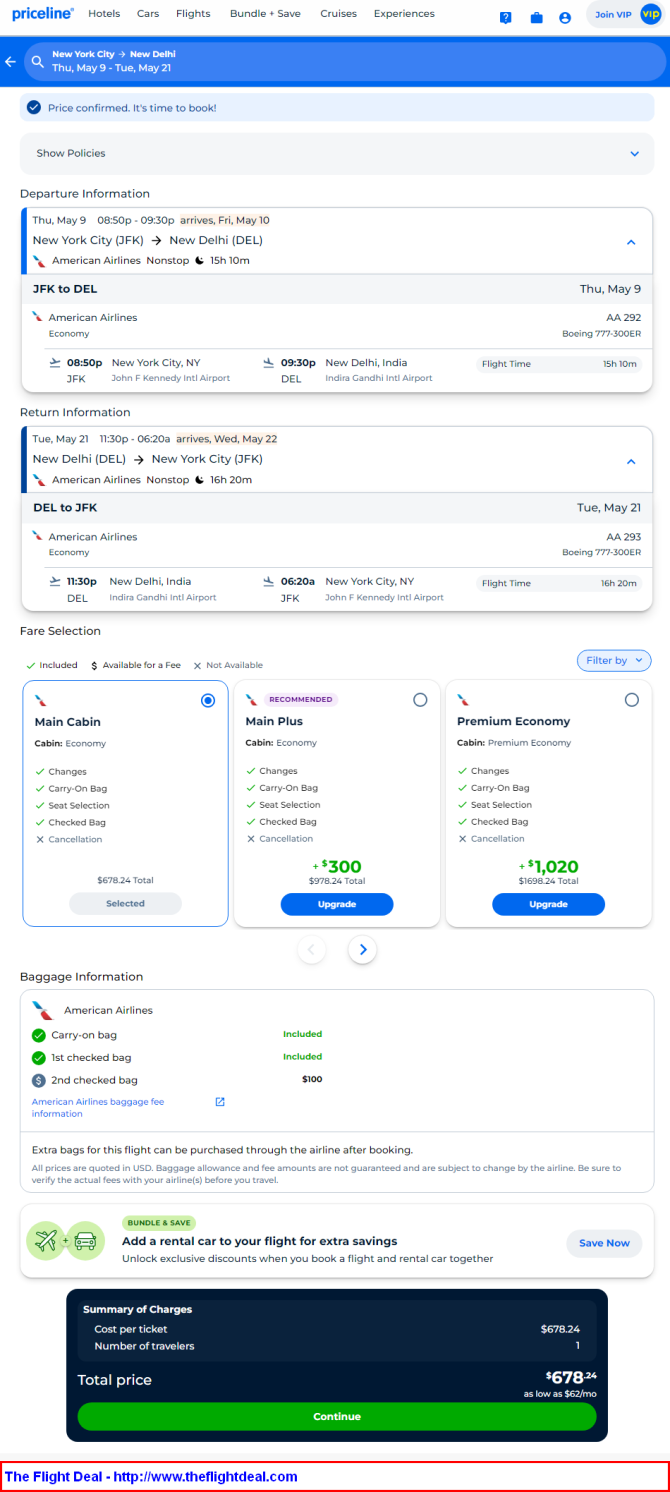
Task: Click the Price confirmed checkmark icon
Action: click(x=34, y=107)
